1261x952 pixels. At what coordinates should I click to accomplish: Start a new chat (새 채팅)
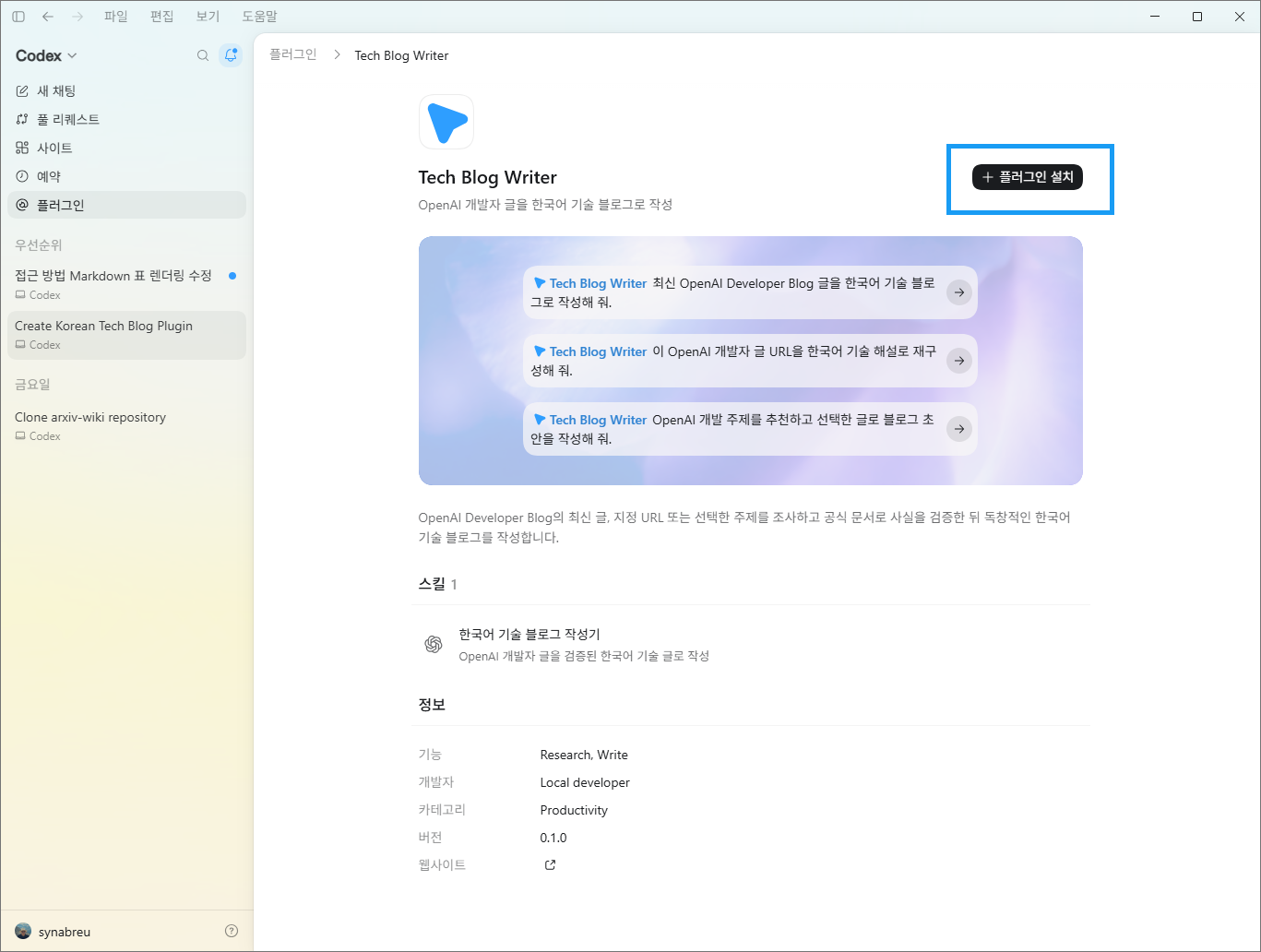point(126,90)
